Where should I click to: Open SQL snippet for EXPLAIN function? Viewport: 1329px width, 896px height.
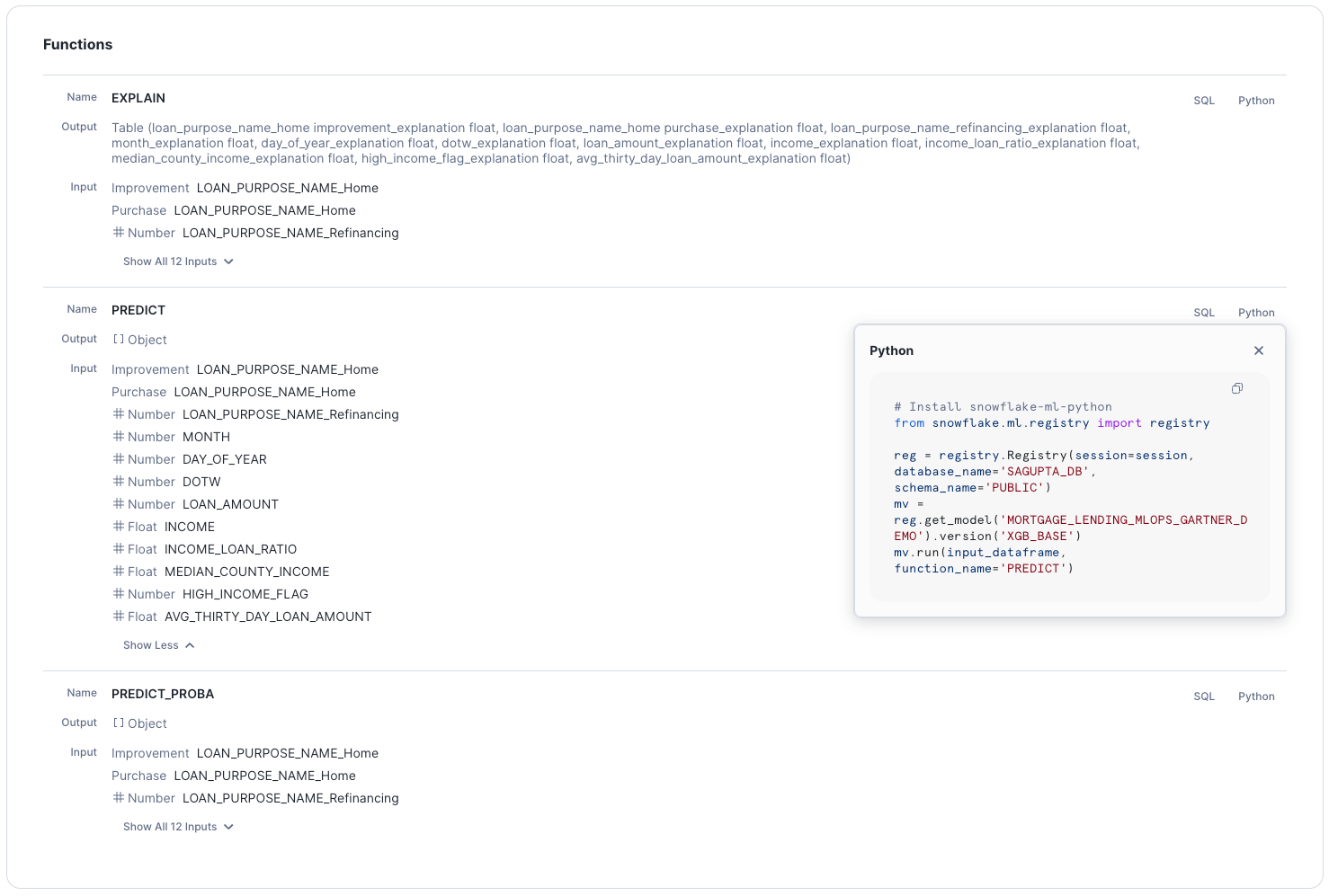click(x=1204, y=101)
